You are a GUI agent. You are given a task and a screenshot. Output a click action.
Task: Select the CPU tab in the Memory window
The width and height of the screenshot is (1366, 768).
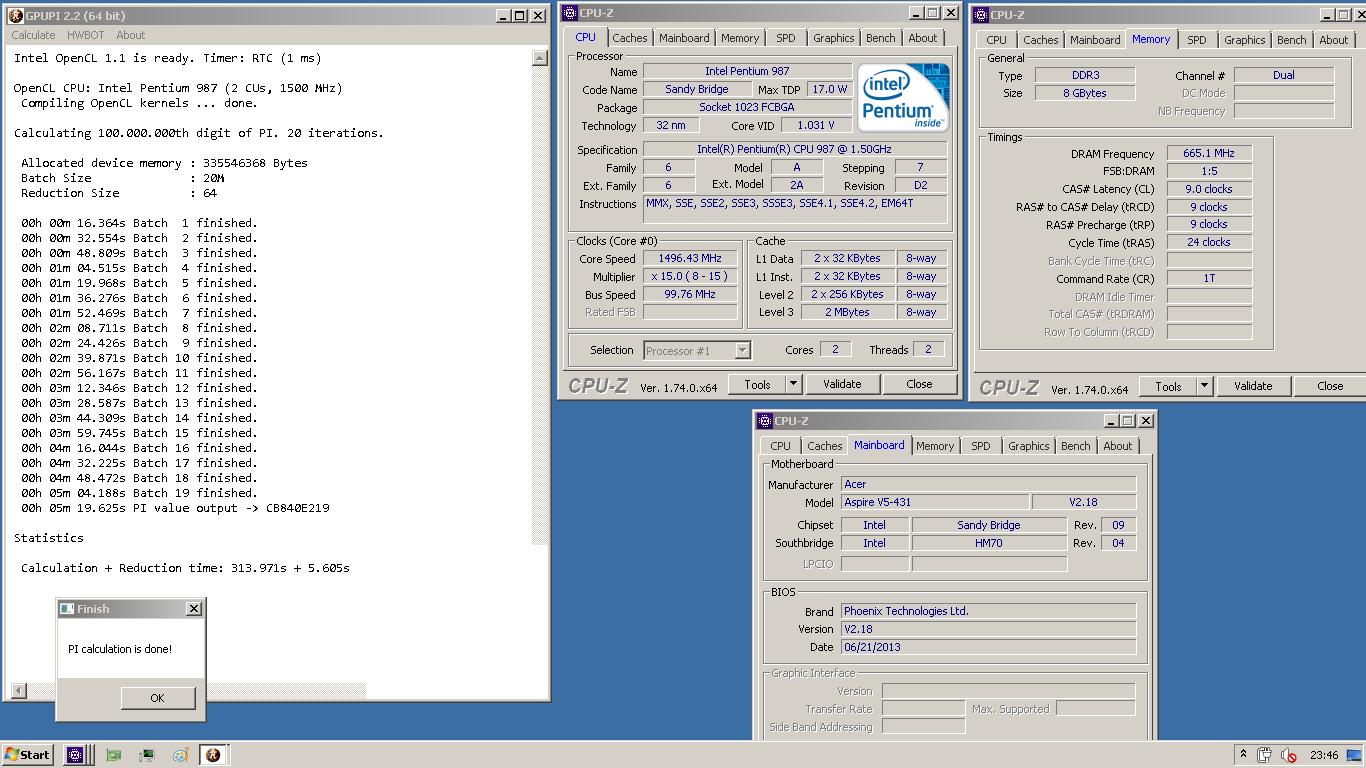996,40
